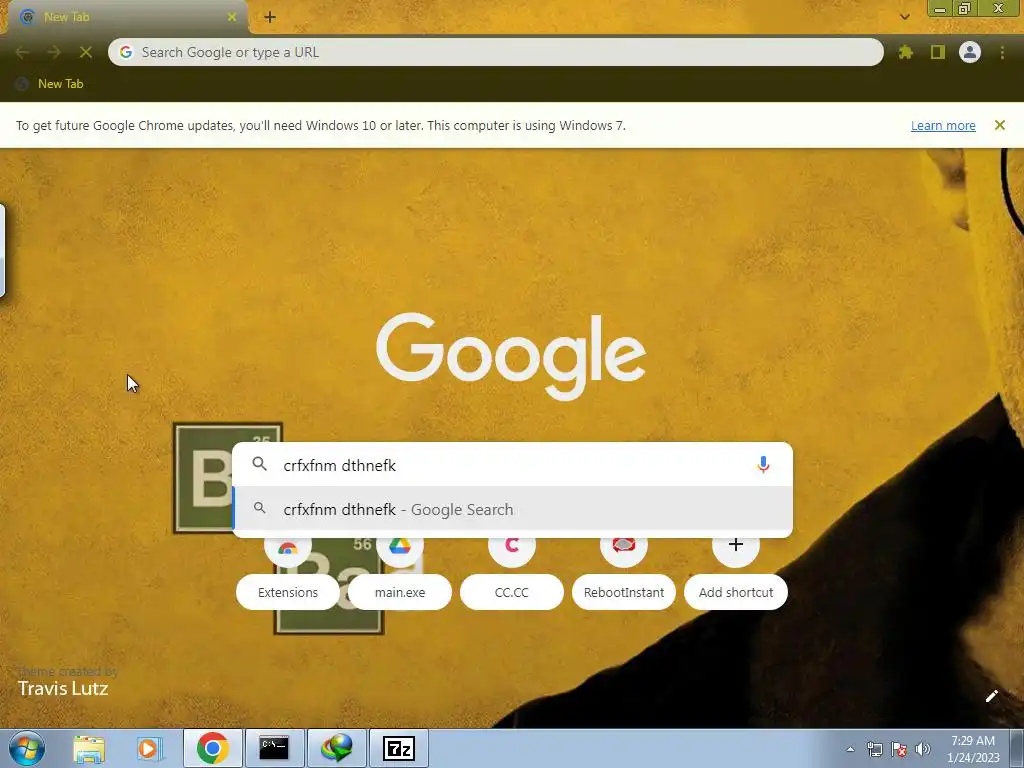
Task: Switch to Chrome in the taskbar
Action: click(x=212, y=748)
